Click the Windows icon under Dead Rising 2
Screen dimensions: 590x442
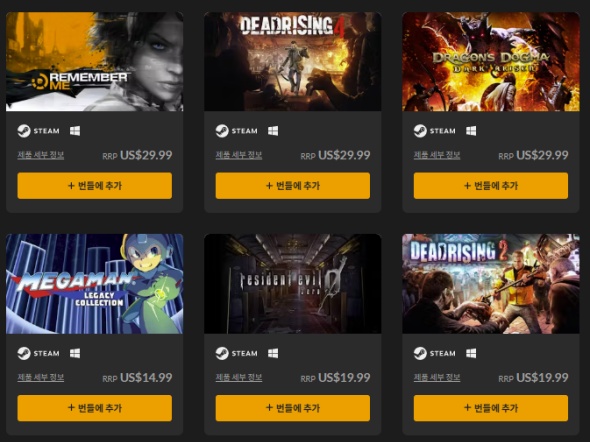(471, 353)
